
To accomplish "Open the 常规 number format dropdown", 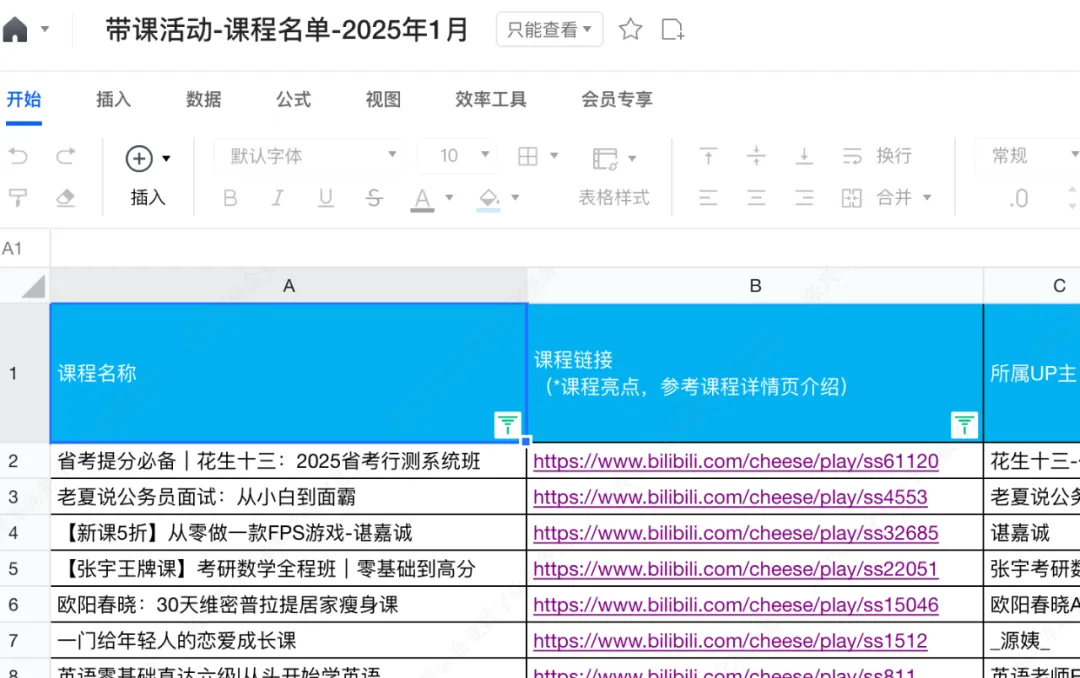I will [1028, 156].
